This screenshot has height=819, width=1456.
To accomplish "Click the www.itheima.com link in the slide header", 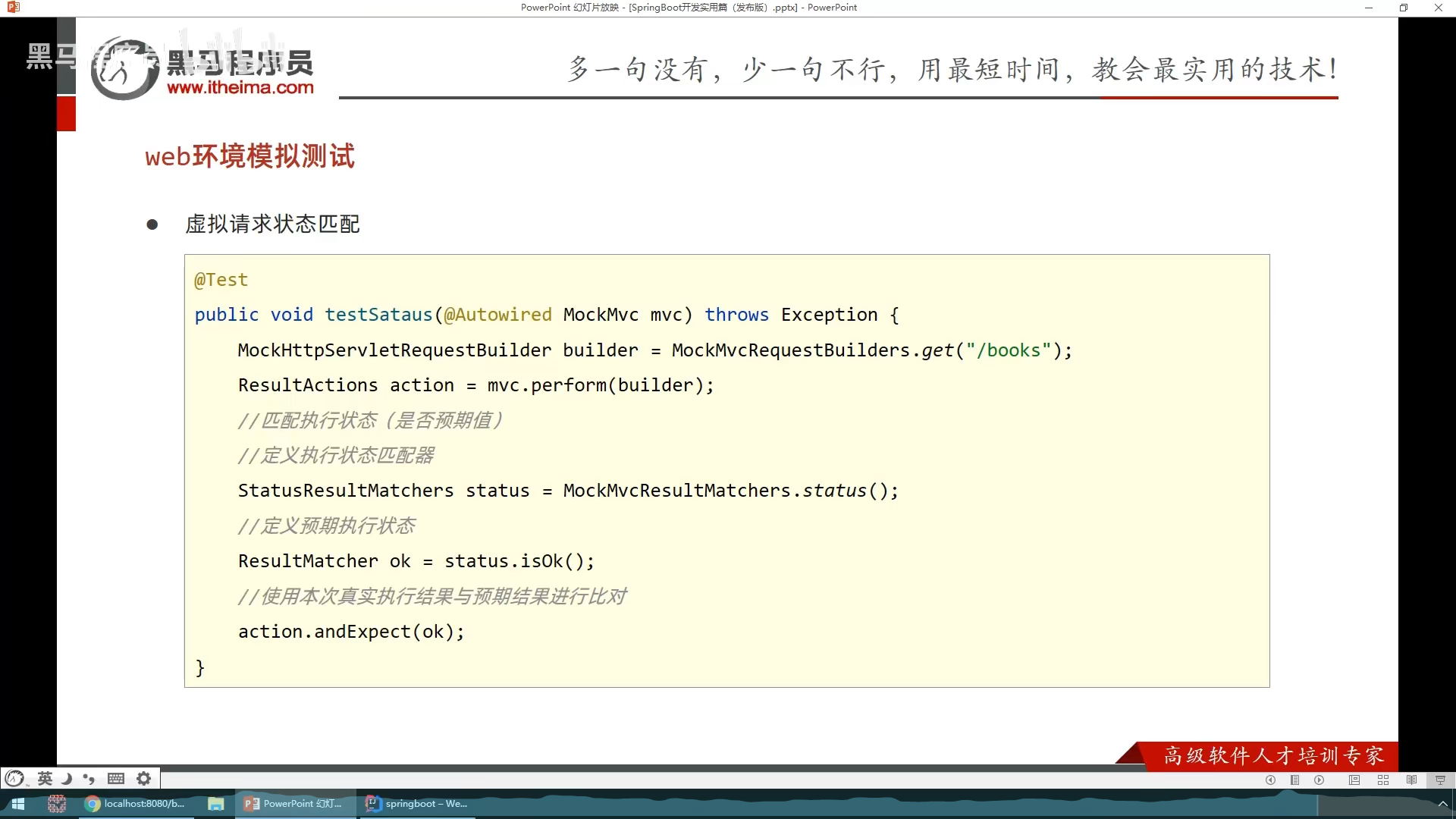I will 240,88.
